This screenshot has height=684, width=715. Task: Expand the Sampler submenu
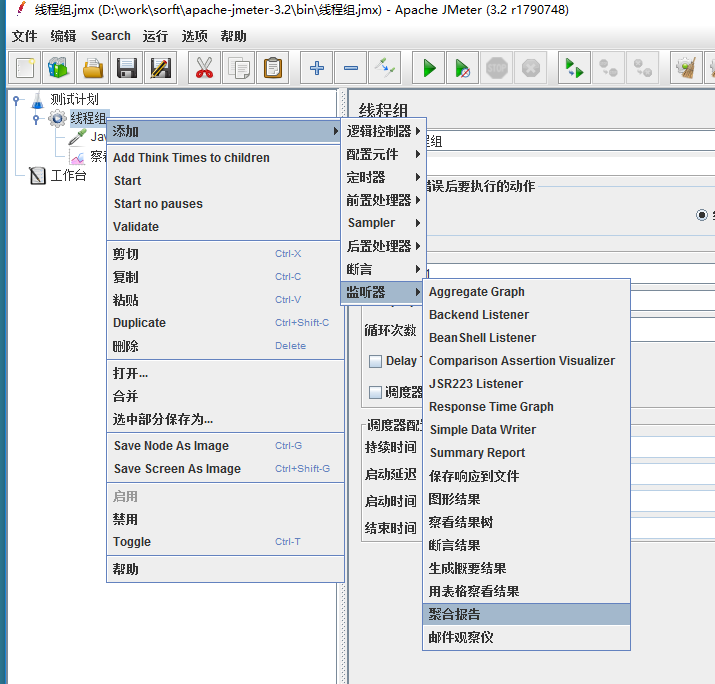point(383,223)
